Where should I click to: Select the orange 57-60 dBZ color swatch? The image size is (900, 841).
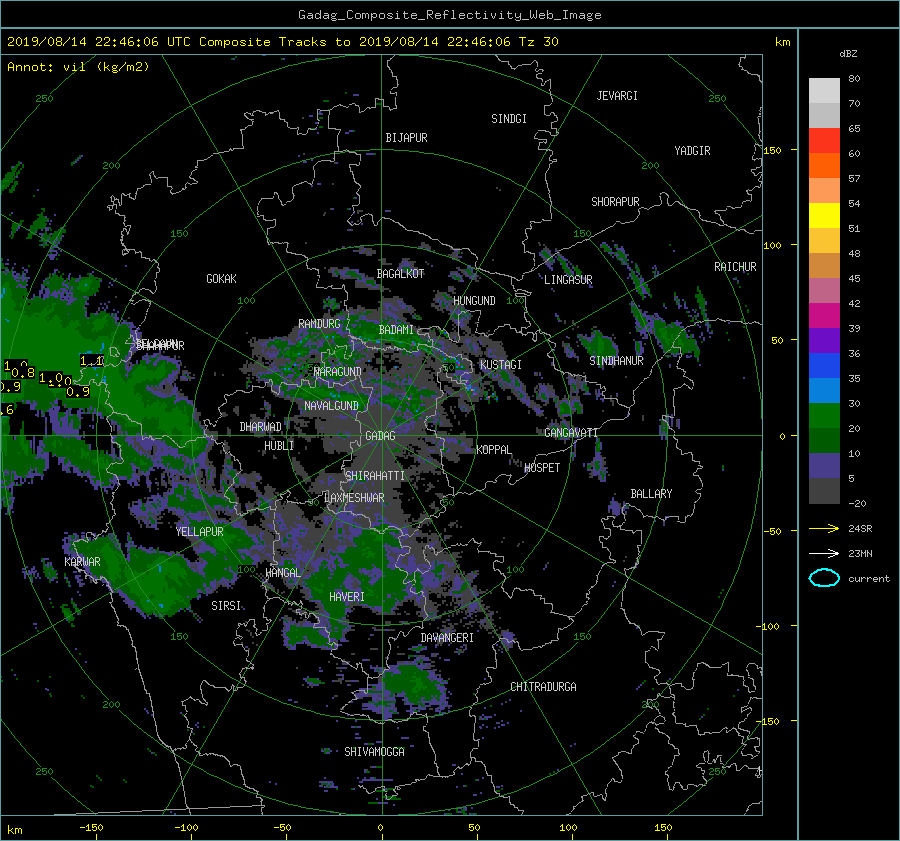824,166
